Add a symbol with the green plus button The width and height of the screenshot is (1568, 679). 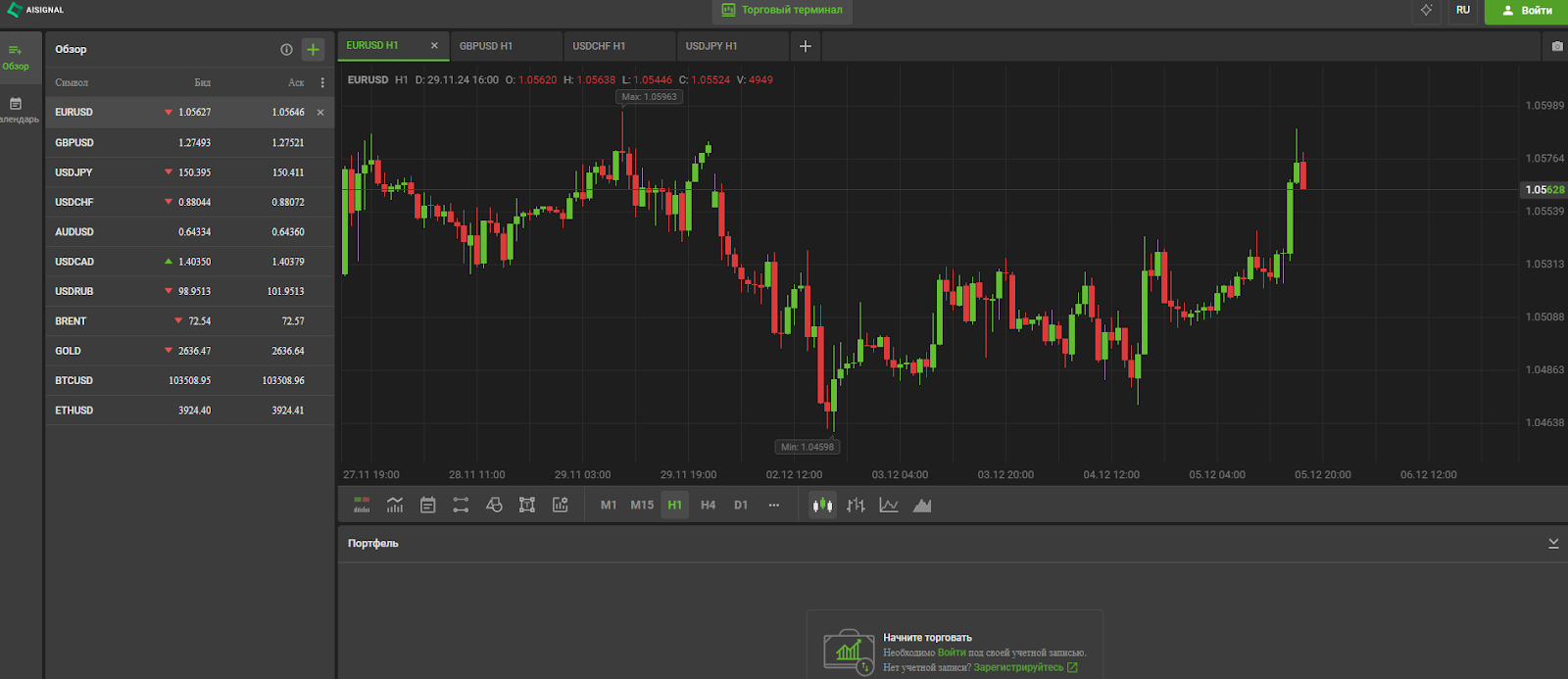(x=313, y=49)
